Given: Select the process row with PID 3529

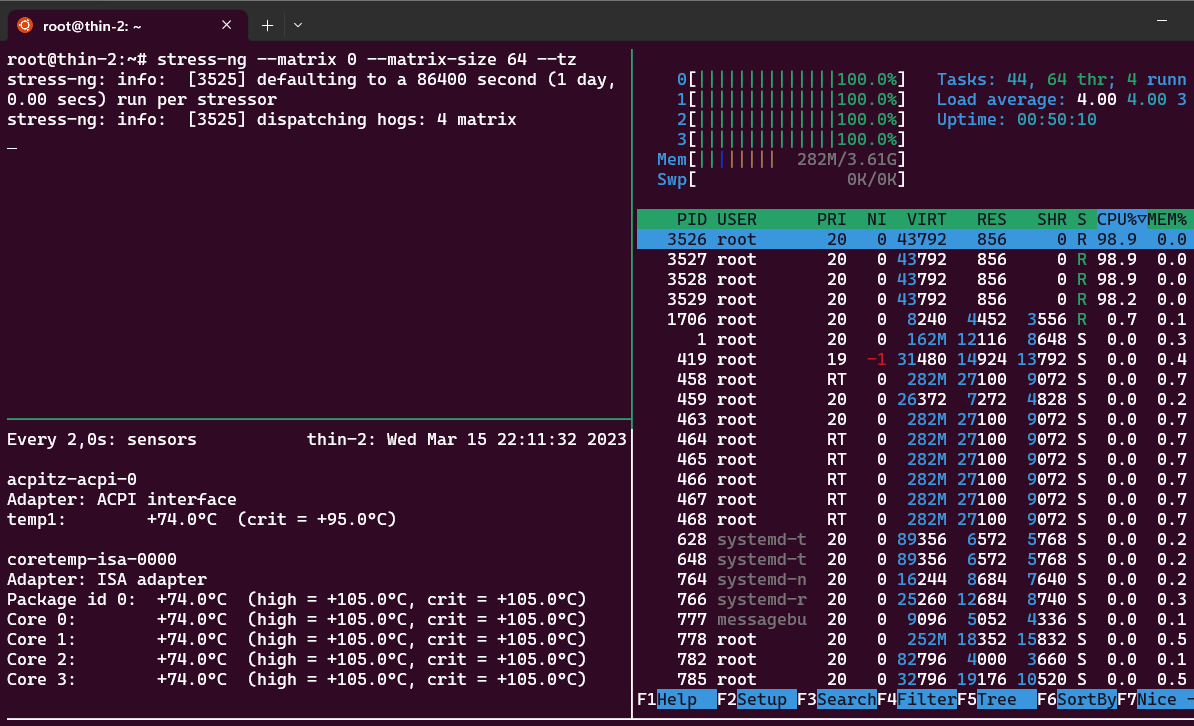Looking at the screenshot, I should (x=915, y=299).
